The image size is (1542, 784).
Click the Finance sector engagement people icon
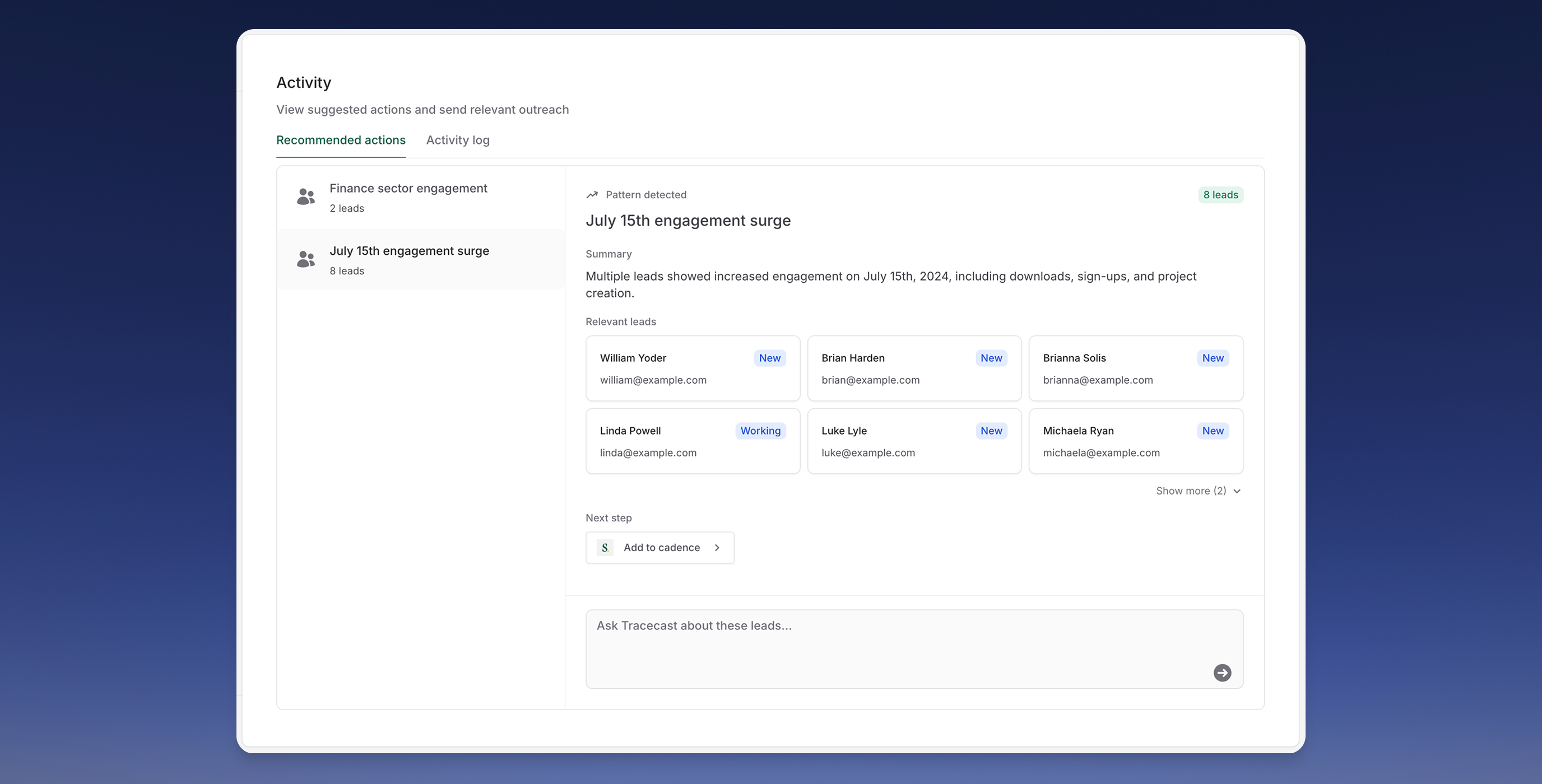pyautogui.click(x=306, y=197)
